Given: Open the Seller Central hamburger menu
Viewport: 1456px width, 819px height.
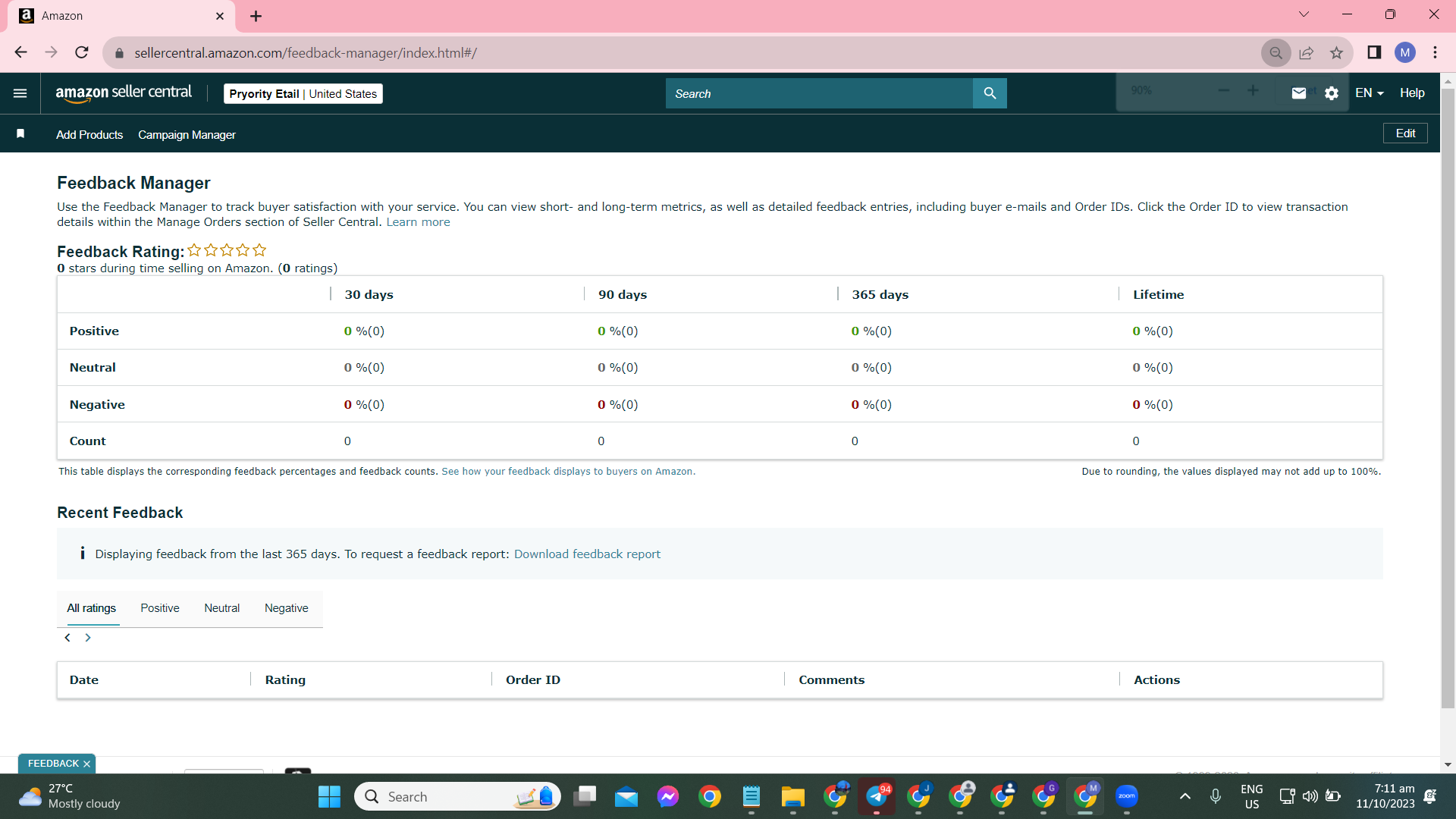Looking at the screenshot, I should pos(20,93).
